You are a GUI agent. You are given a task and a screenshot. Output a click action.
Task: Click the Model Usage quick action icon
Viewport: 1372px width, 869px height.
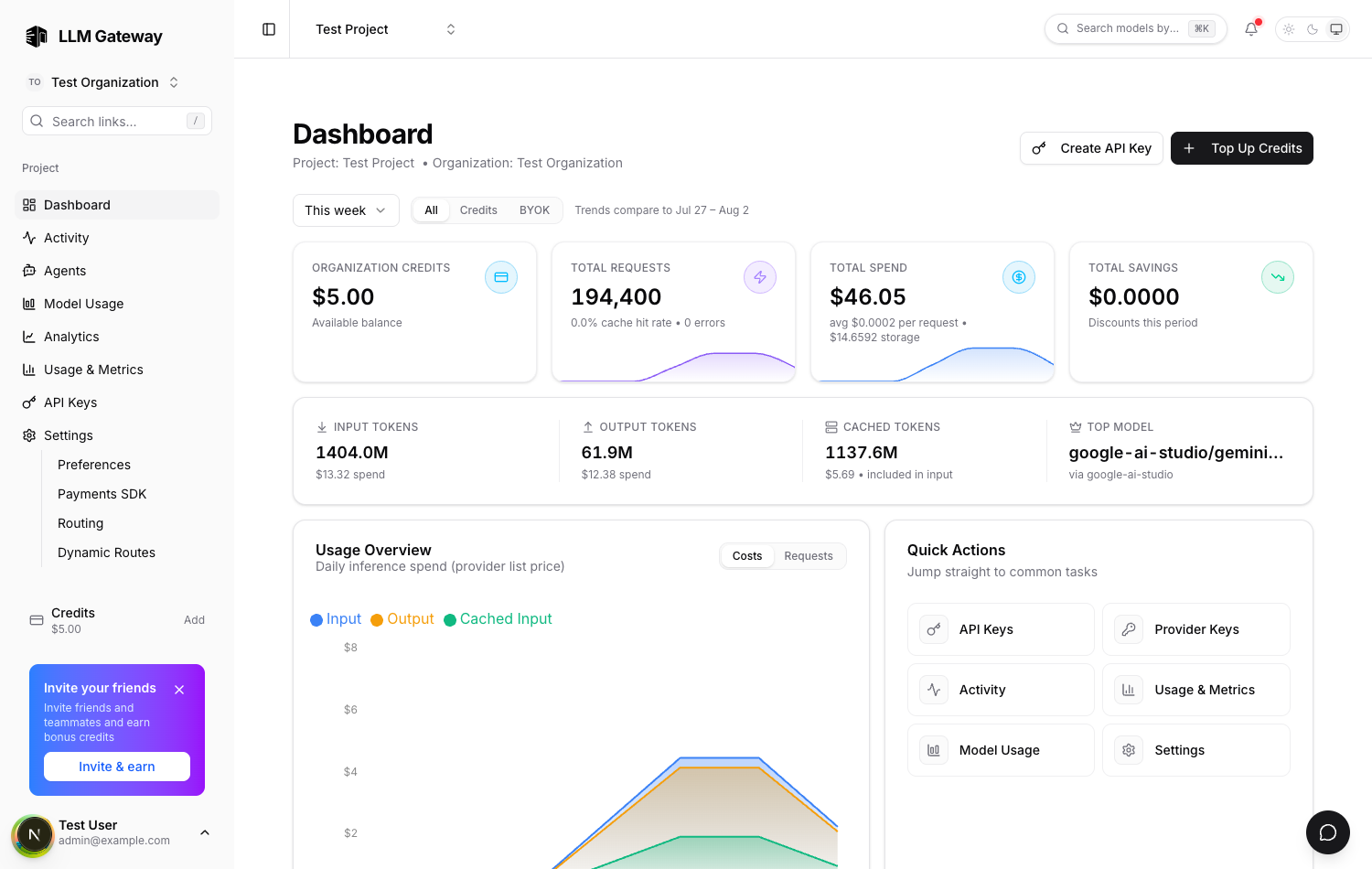(x=934, y=750)
